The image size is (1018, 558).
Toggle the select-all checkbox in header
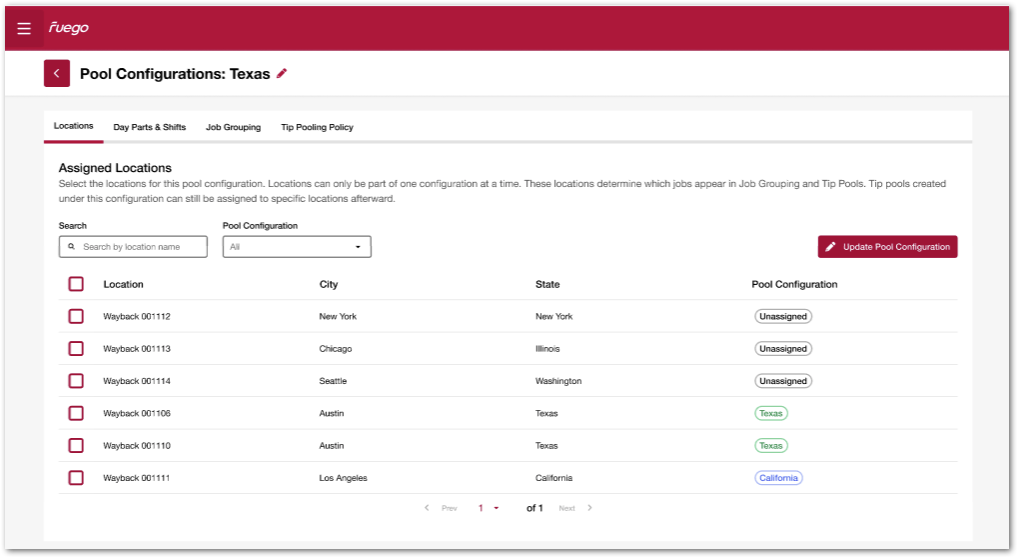pos(76,284)
